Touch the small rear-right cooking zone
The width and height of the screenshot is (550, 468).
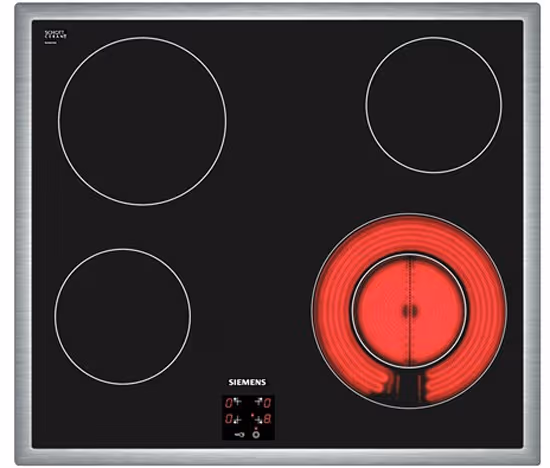click(434, 105)
